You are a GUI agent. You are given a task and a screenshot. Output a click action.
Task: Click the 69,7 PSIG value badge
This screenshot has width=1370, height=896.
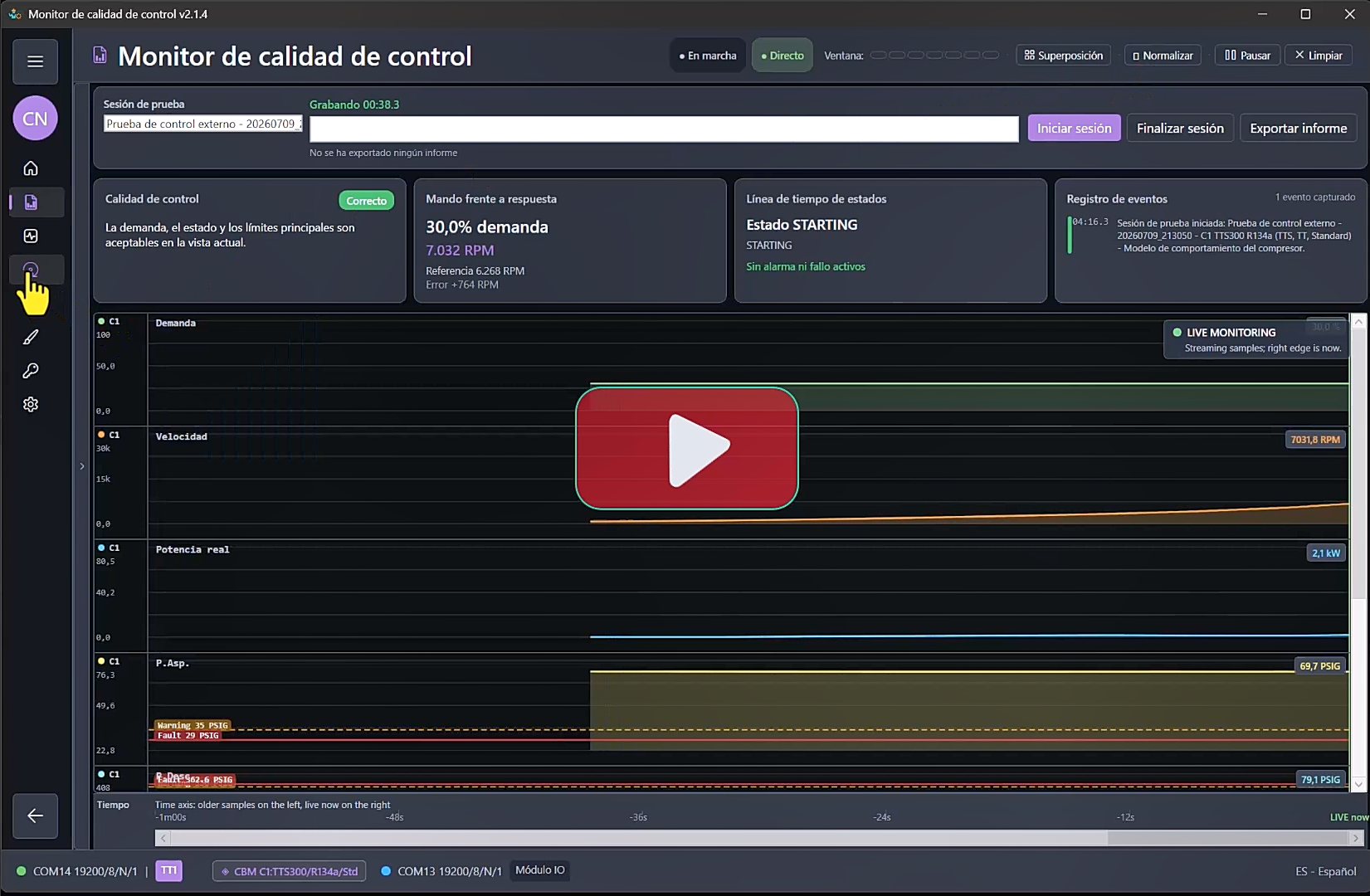pyautogui.click(x=1319, y=666)
